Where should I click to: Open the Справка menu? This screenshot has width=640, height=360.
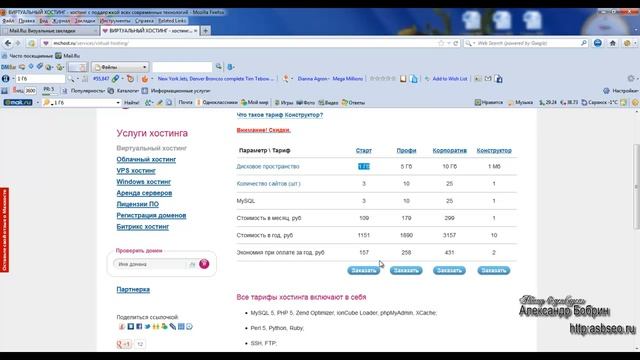144,20
